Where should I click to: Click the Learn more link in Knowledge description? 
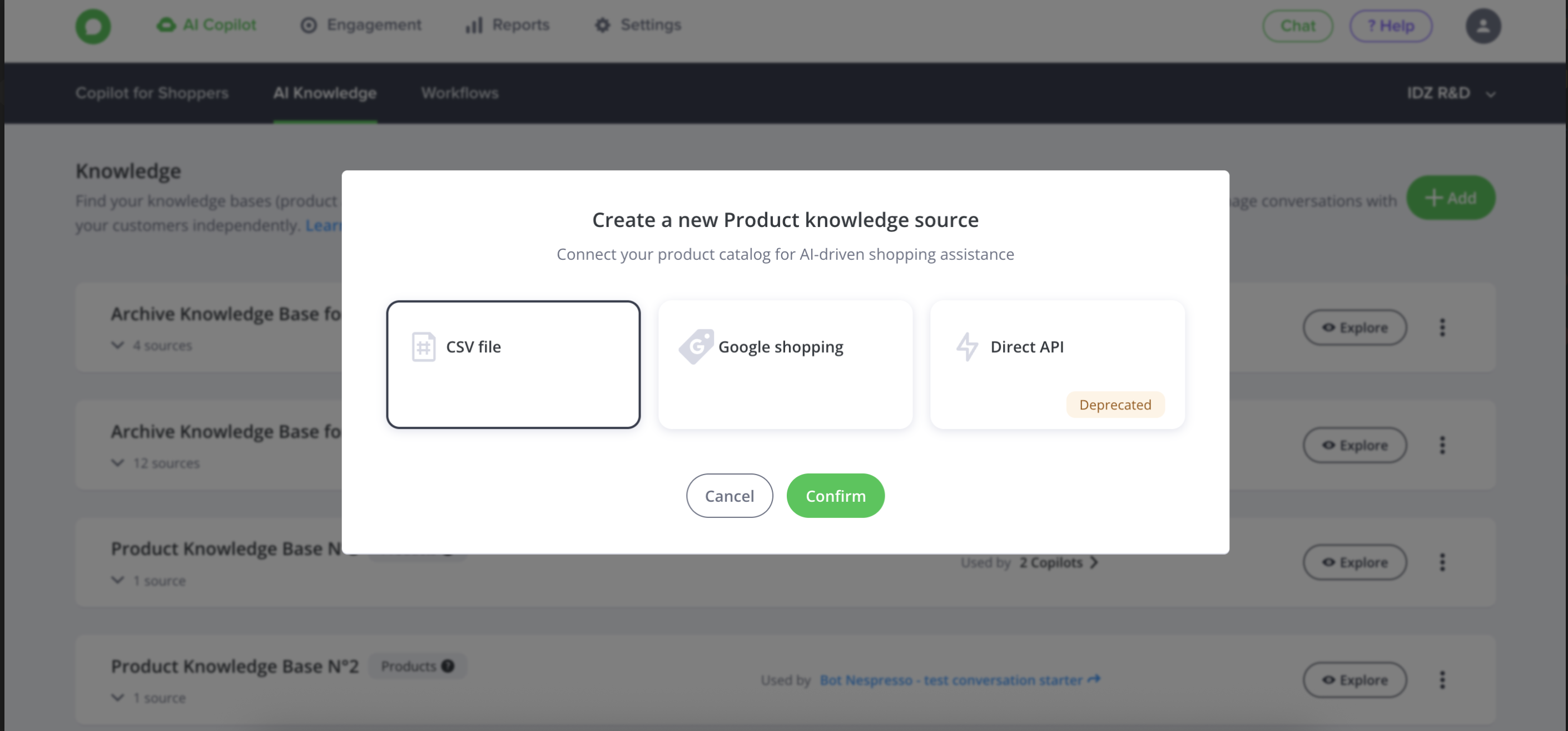click(323, 225)
